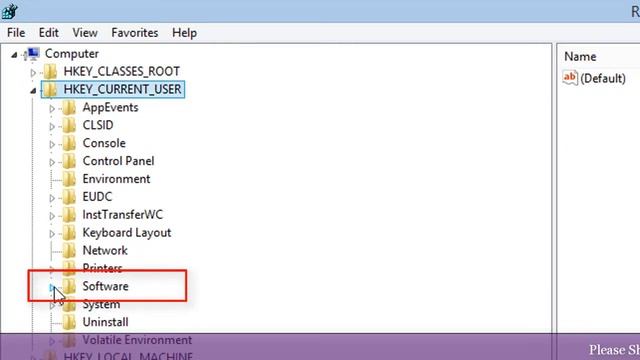Expand the Console key
The width and height of the screenshot is (640, 360).
coord(52,144)
